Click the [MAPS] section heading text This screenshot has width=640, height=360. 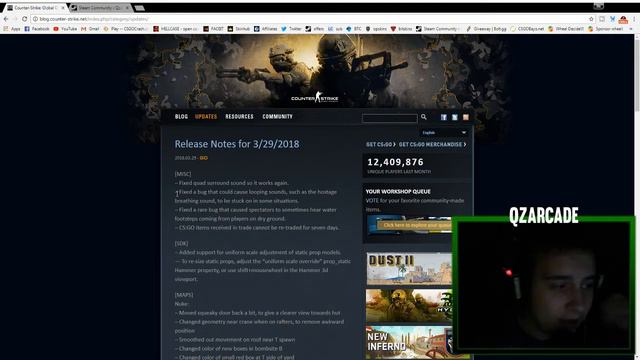pos(184,295)
